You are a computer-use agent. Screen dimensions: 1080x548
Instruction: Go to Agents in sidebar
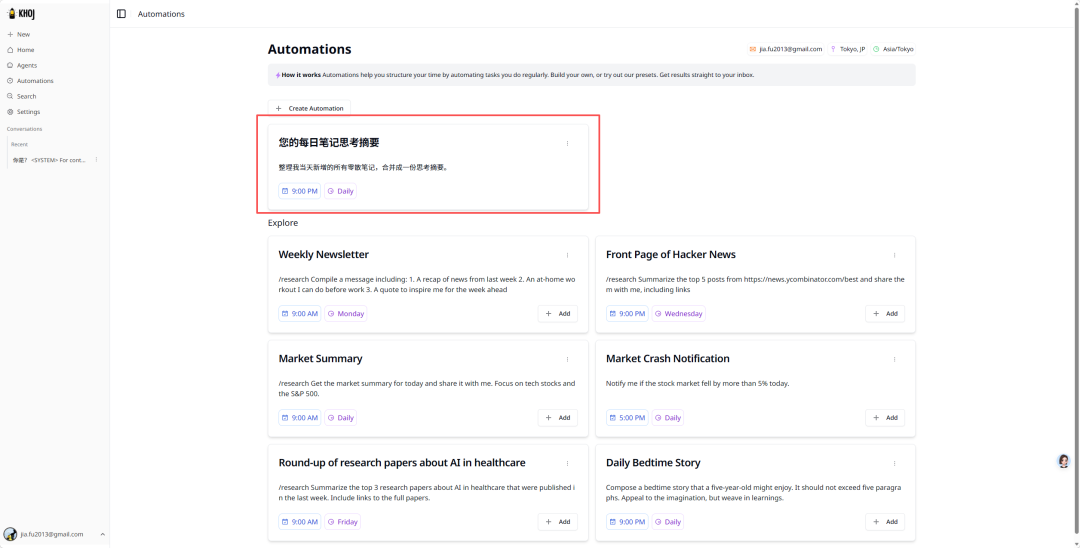(27, 65)
